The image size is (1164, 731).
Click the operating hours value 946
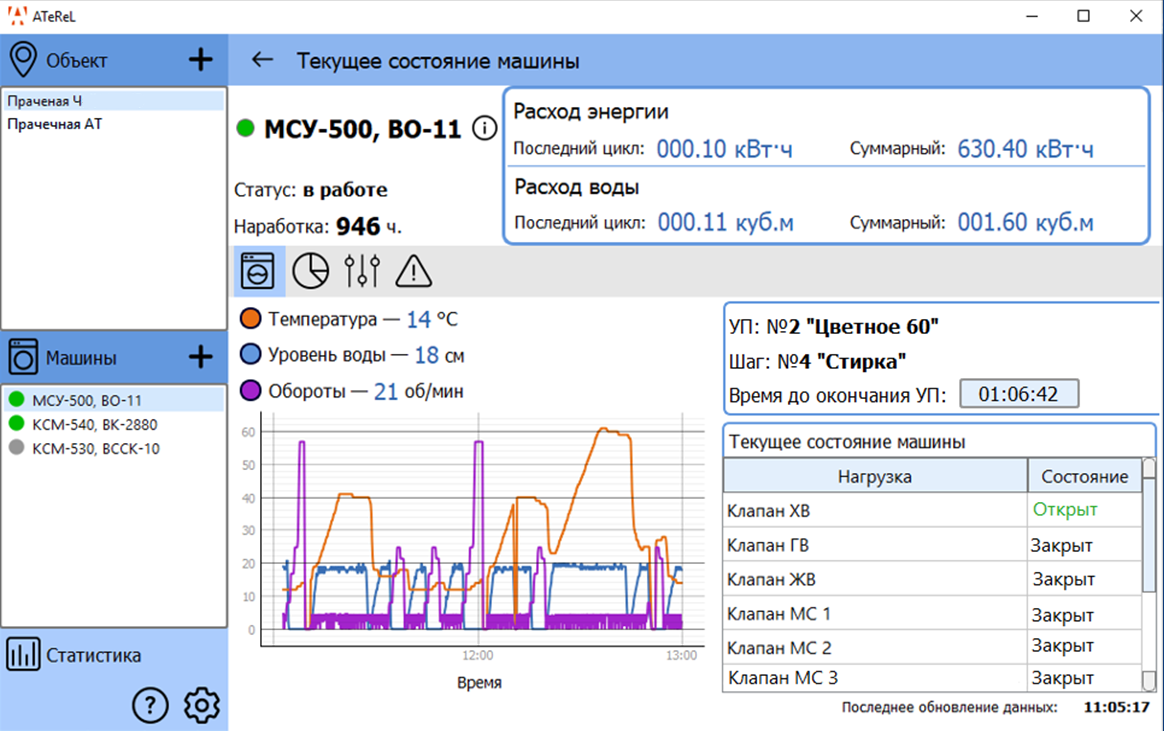click(358, 226)
